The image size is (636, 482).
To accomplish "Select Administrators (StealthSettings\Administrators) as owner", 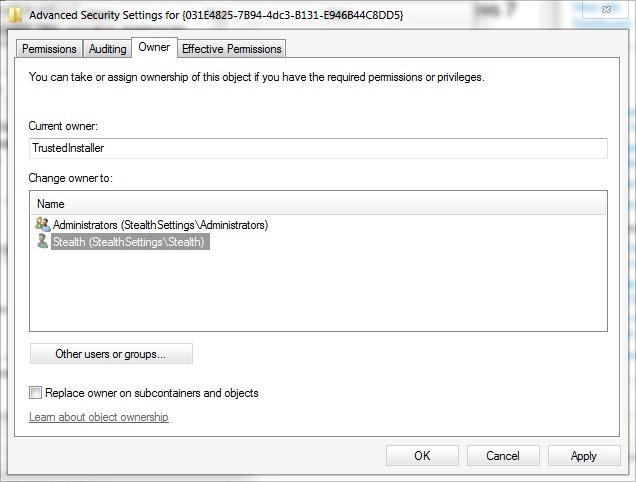I will point(160,225).
